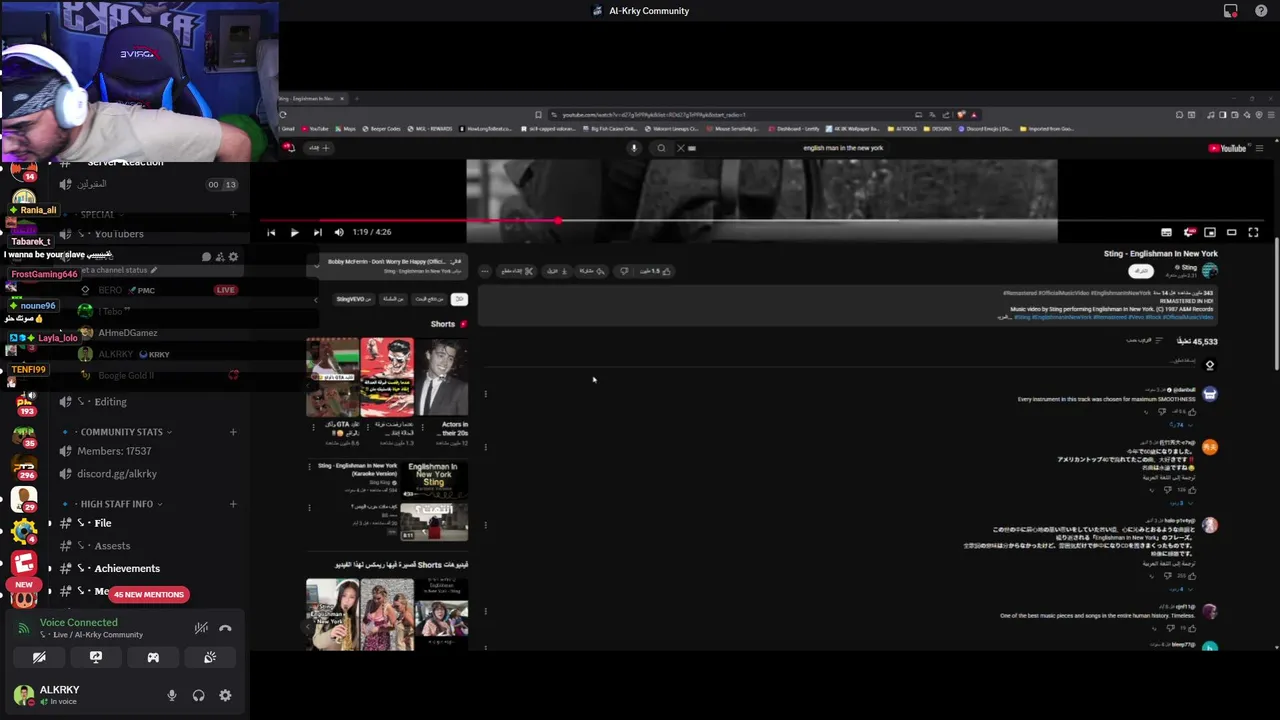Play the YouTube video in the stream
This screenshot has width=1280, height=720.
point(294,232)
